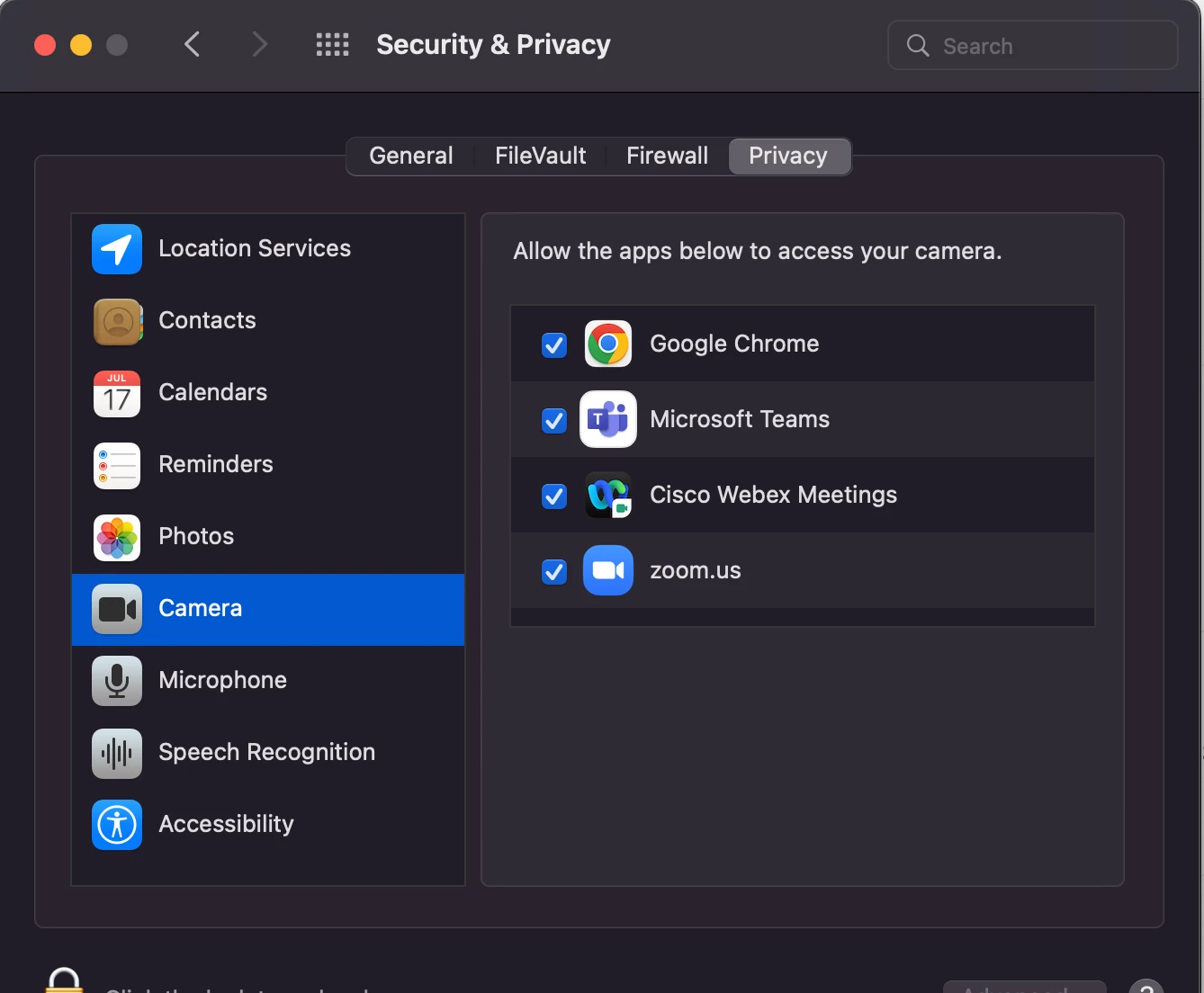Go forward with the right chevron

tap(259, 44)
